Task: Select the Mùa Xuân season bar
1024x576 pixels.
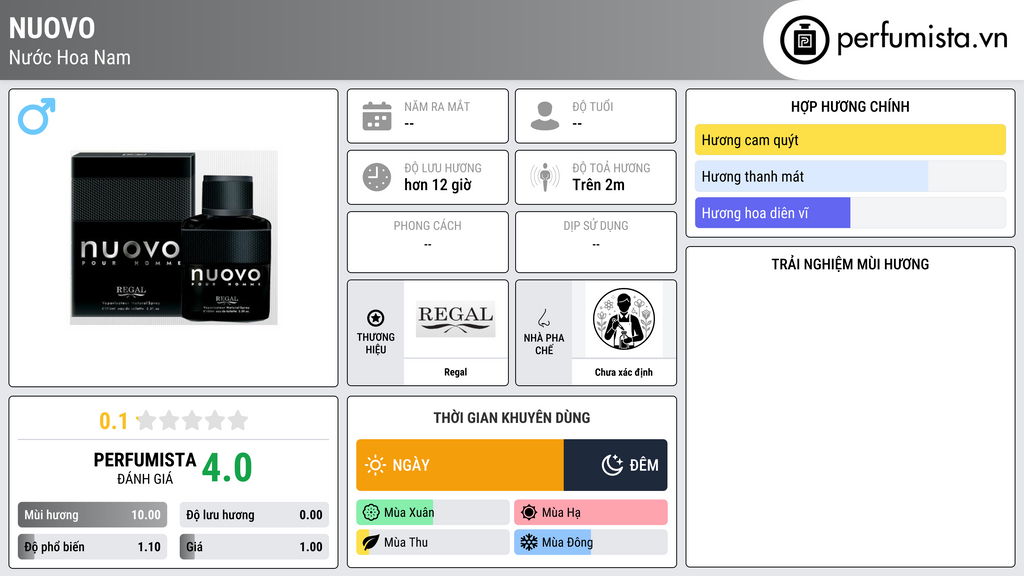Action: click(433, 513)
